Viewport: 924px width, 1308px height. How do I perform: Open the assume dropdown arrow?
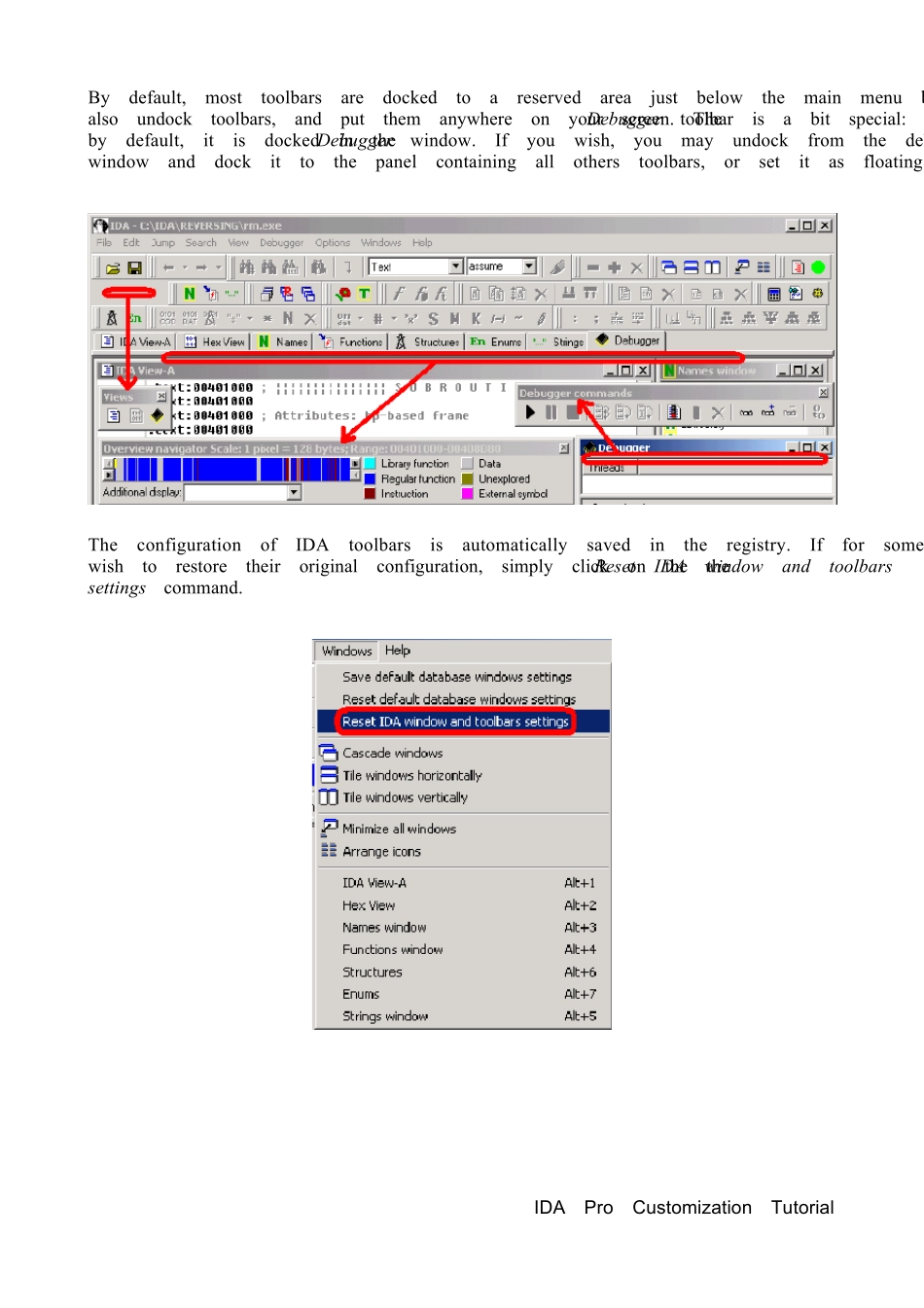529,265
